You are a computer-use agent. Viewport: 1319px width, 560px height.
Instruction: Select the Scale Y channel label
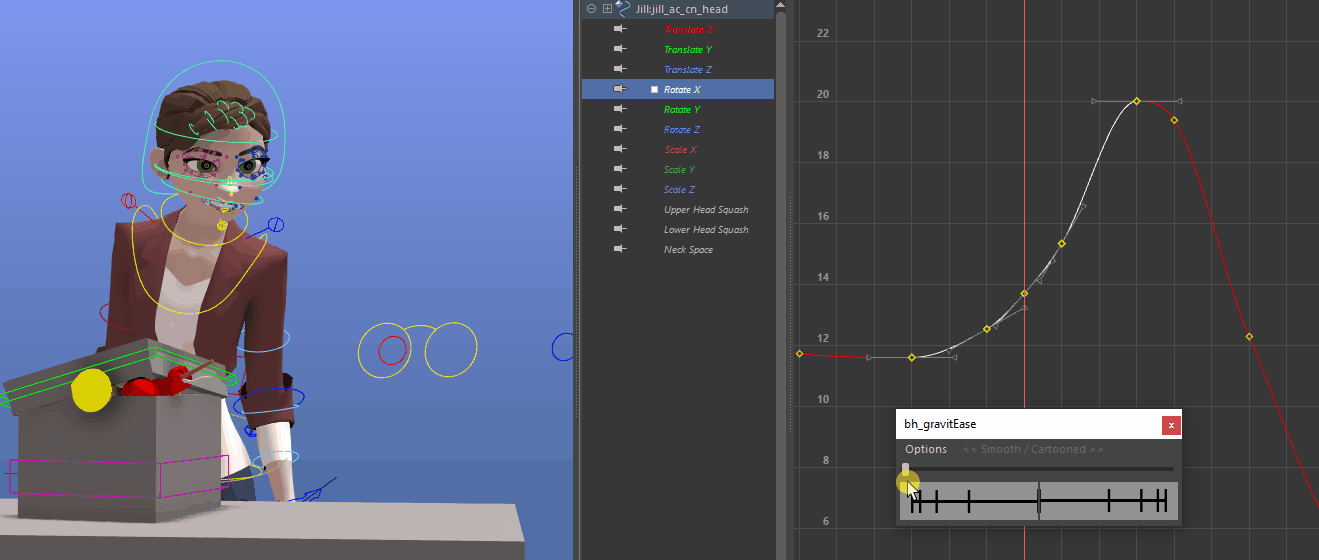680,170
